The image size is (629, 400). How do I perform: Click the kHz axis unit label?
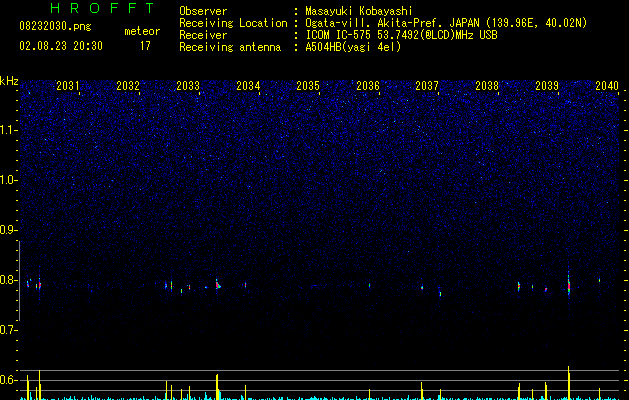(9, 81)
